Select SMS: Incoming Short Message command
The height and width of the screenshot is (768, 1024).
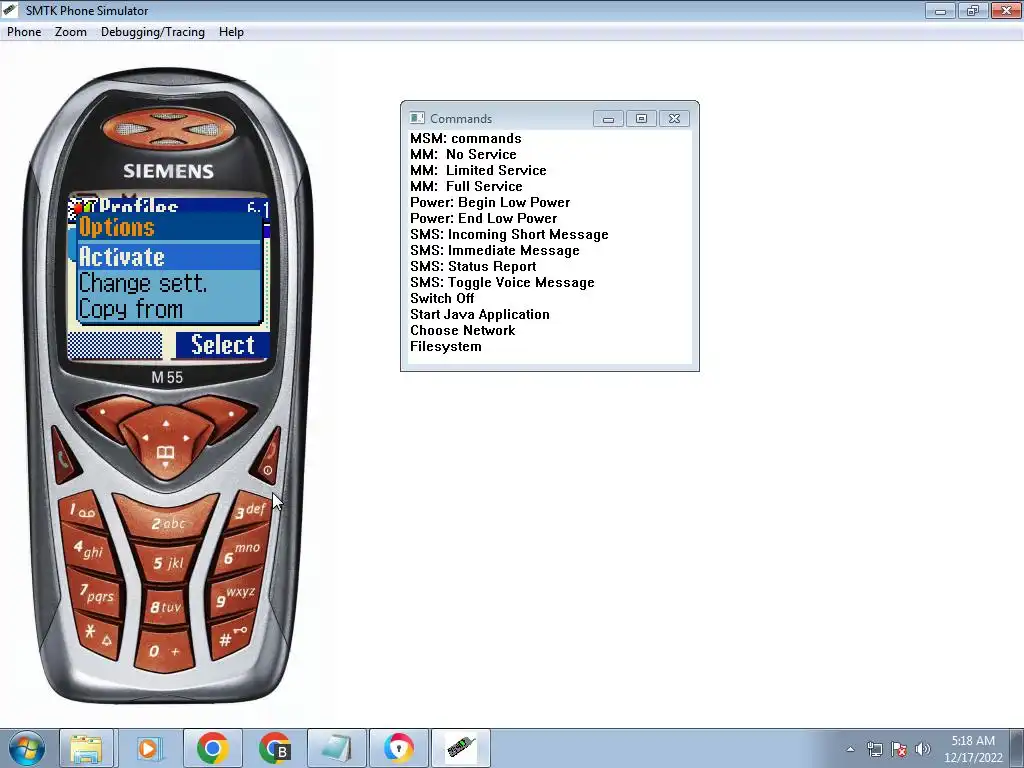click(509, 234)
